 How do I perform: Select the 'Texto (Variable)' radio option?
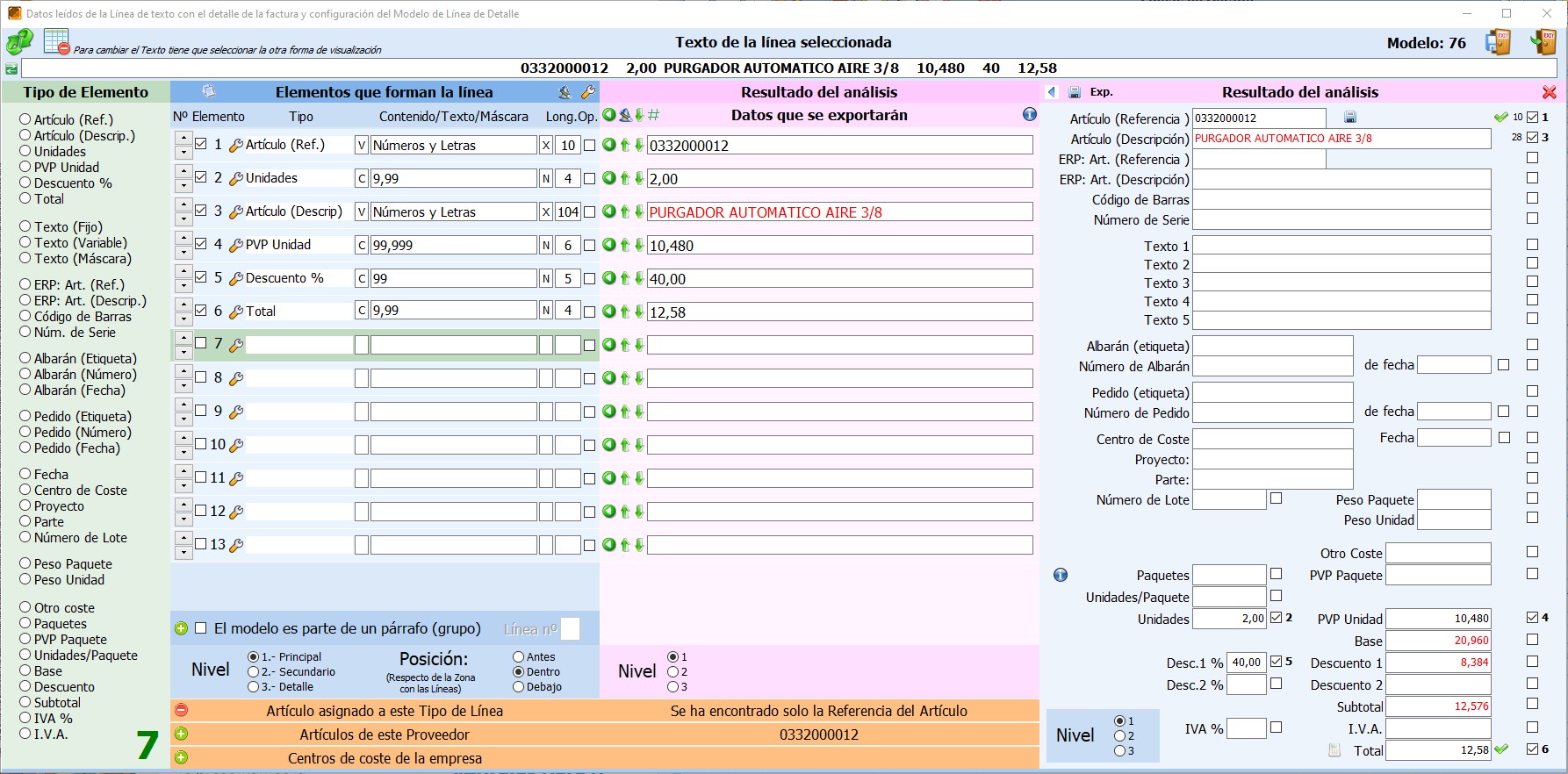coord(25,242)
